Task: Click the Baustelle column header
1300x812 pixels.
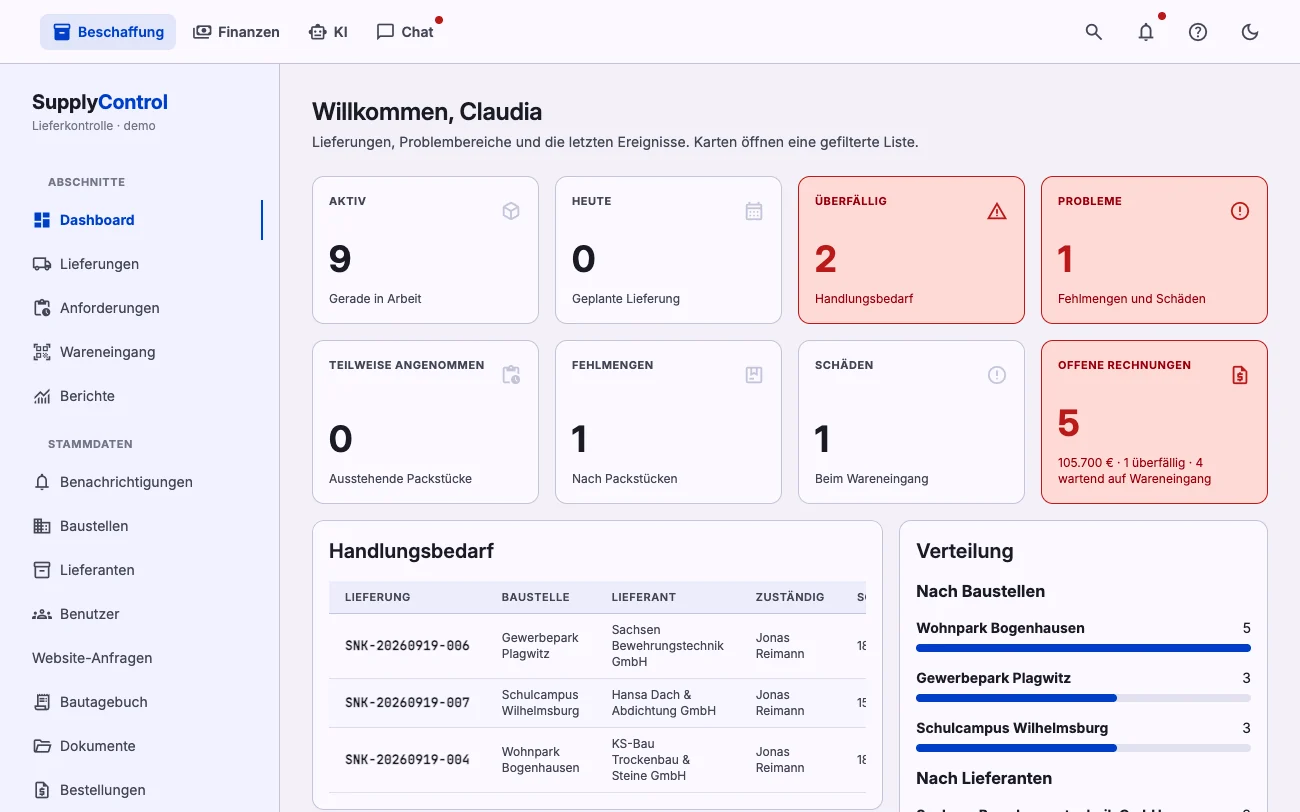Action: [x=535, y=597]
